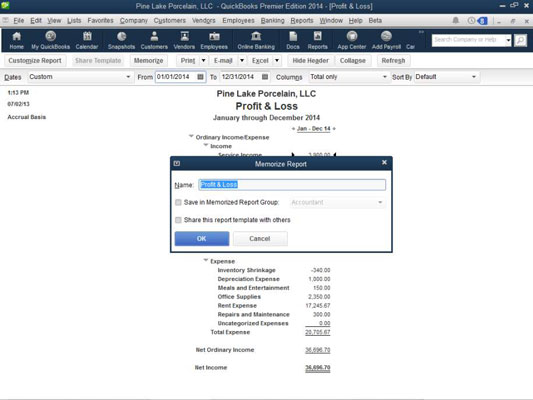Open the Reports menu

pyautogui.click(x=302, y=20)
